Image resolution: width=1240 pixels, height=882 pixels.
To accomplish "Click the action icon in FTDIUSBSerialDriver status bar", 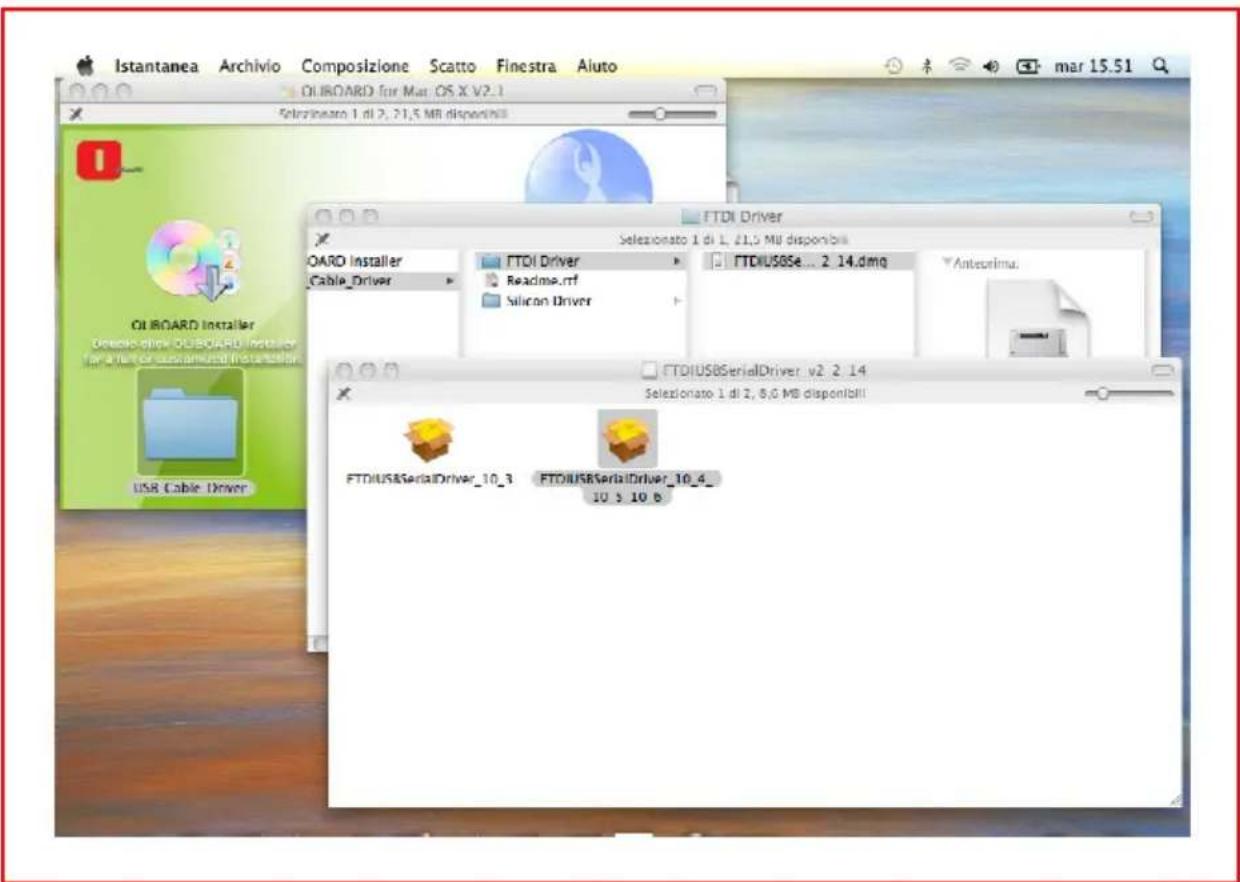I will pyautogui.click(x=344, y=394).
